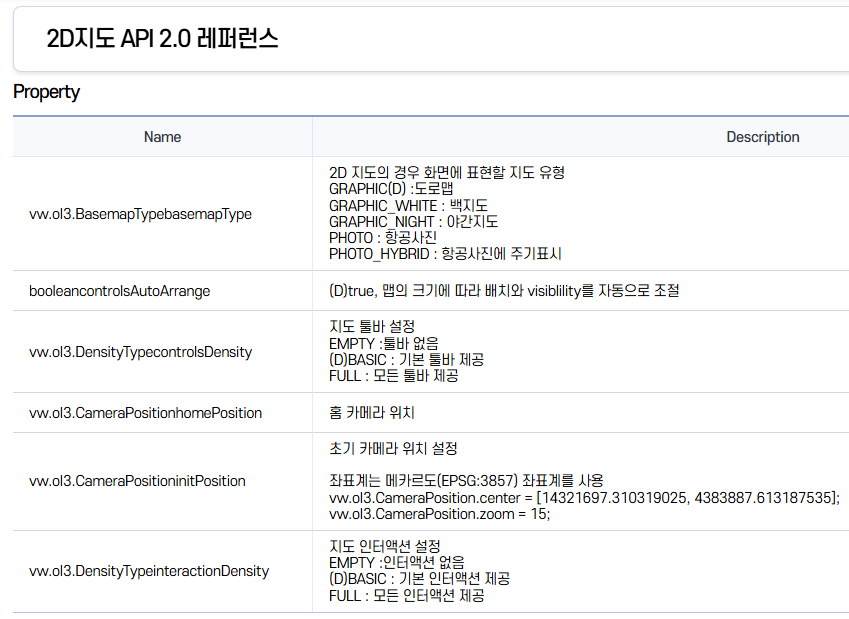Click the text '2D 지도의 경우 화면에 표현할 지도 유형'
This screenshot has width=849, height=619.
pos(447,173)
